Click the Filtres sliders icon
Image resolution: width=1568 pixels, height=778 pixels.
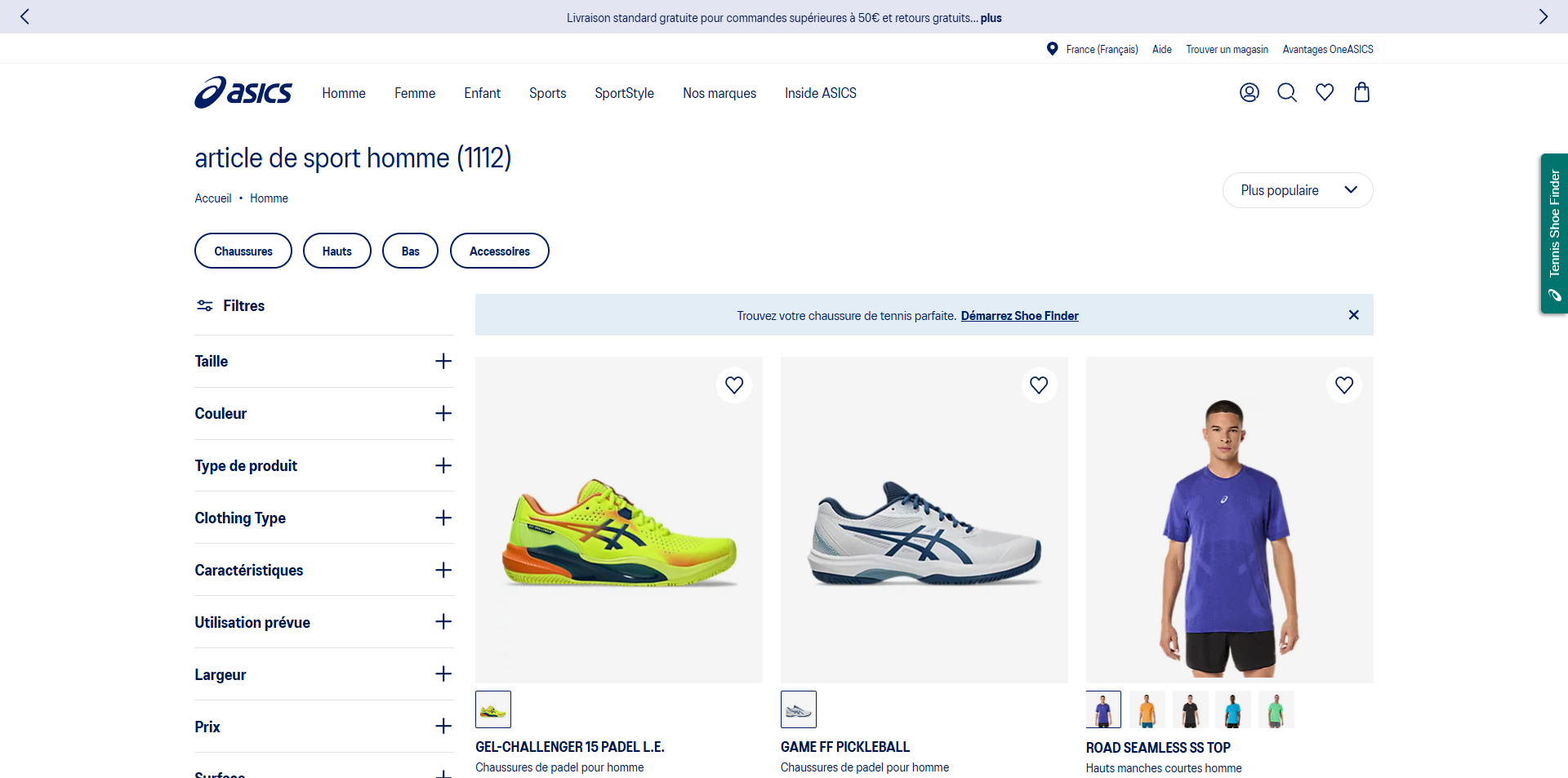pos(205,305)
